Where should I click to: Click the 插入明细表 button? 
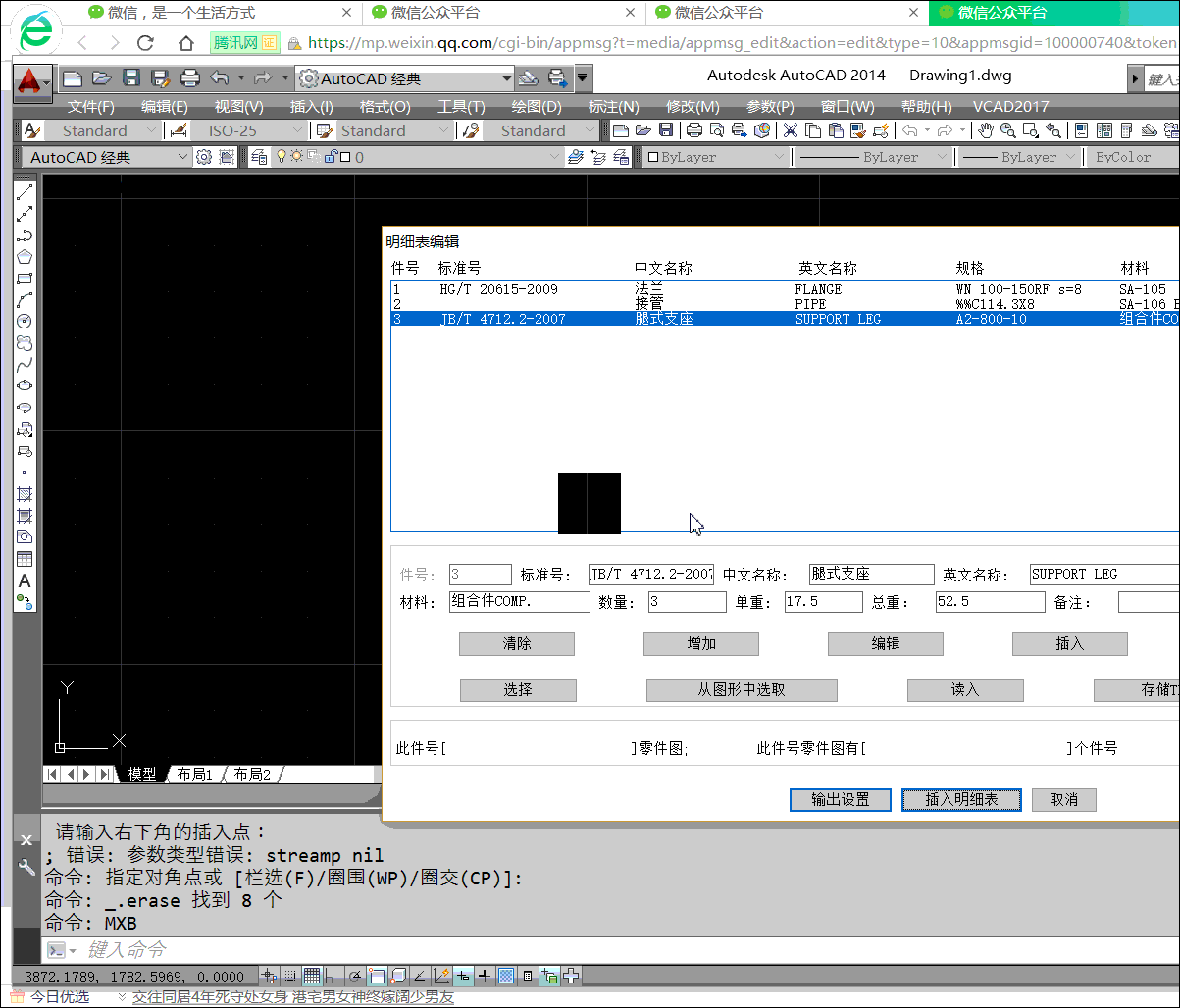click(x=962, y=800)
